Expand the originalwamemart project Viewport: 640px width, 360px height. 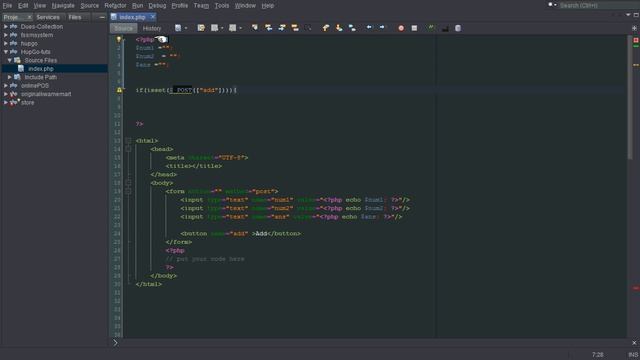pos(6,94)
